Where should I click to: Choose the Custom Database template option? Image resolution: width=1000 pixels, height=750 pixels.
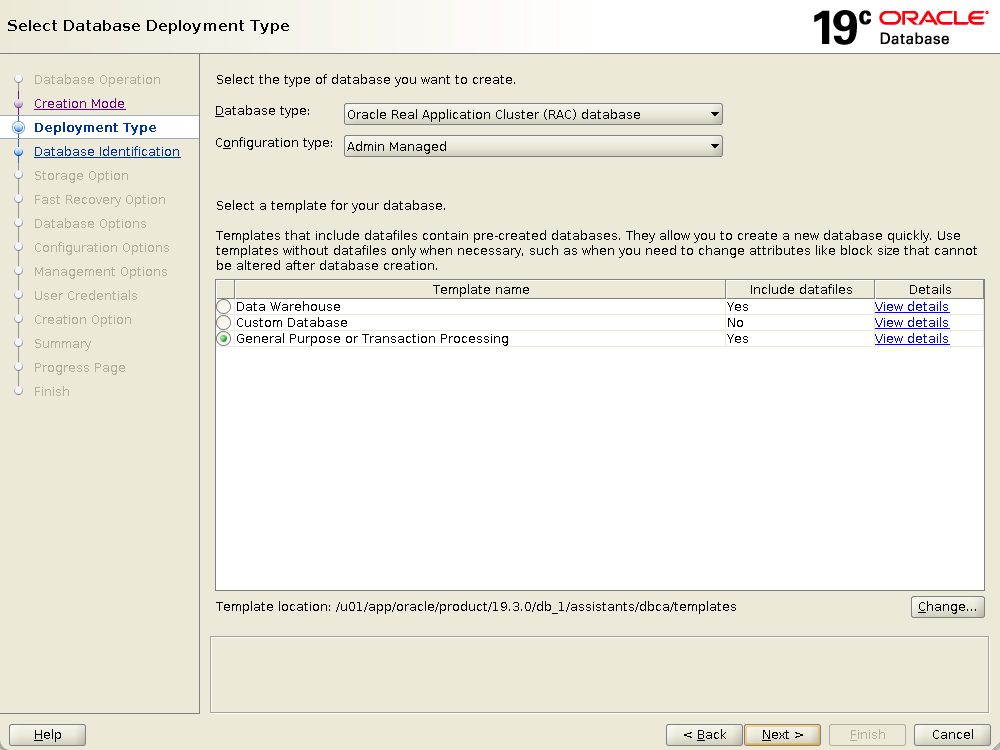tap(224, 323)
